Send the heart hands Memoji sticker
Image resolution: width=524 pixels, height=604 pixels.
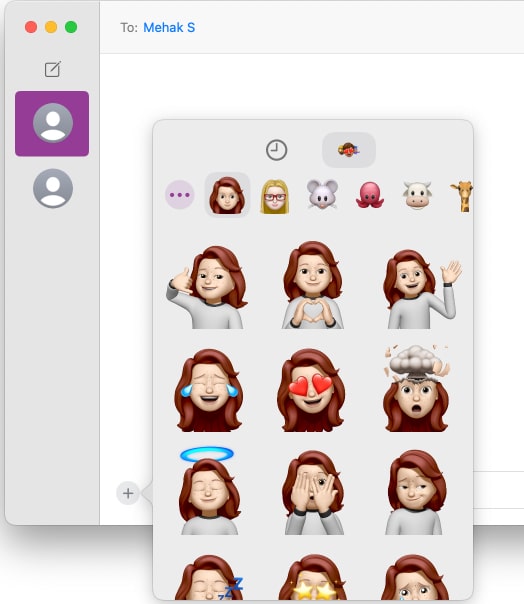click(312, 285)
